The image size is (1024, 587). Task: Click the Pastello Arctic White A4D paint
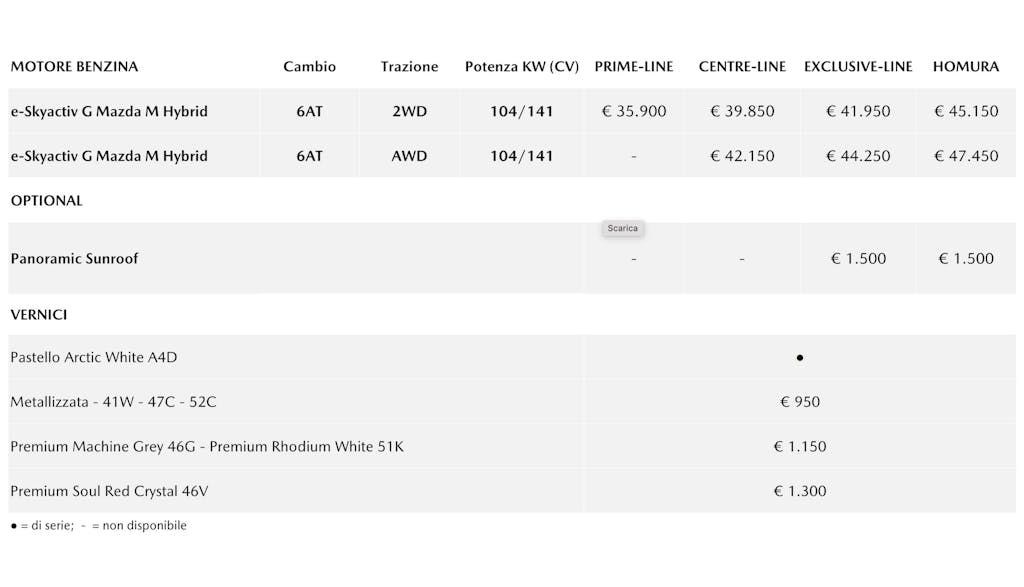[93, 357]
